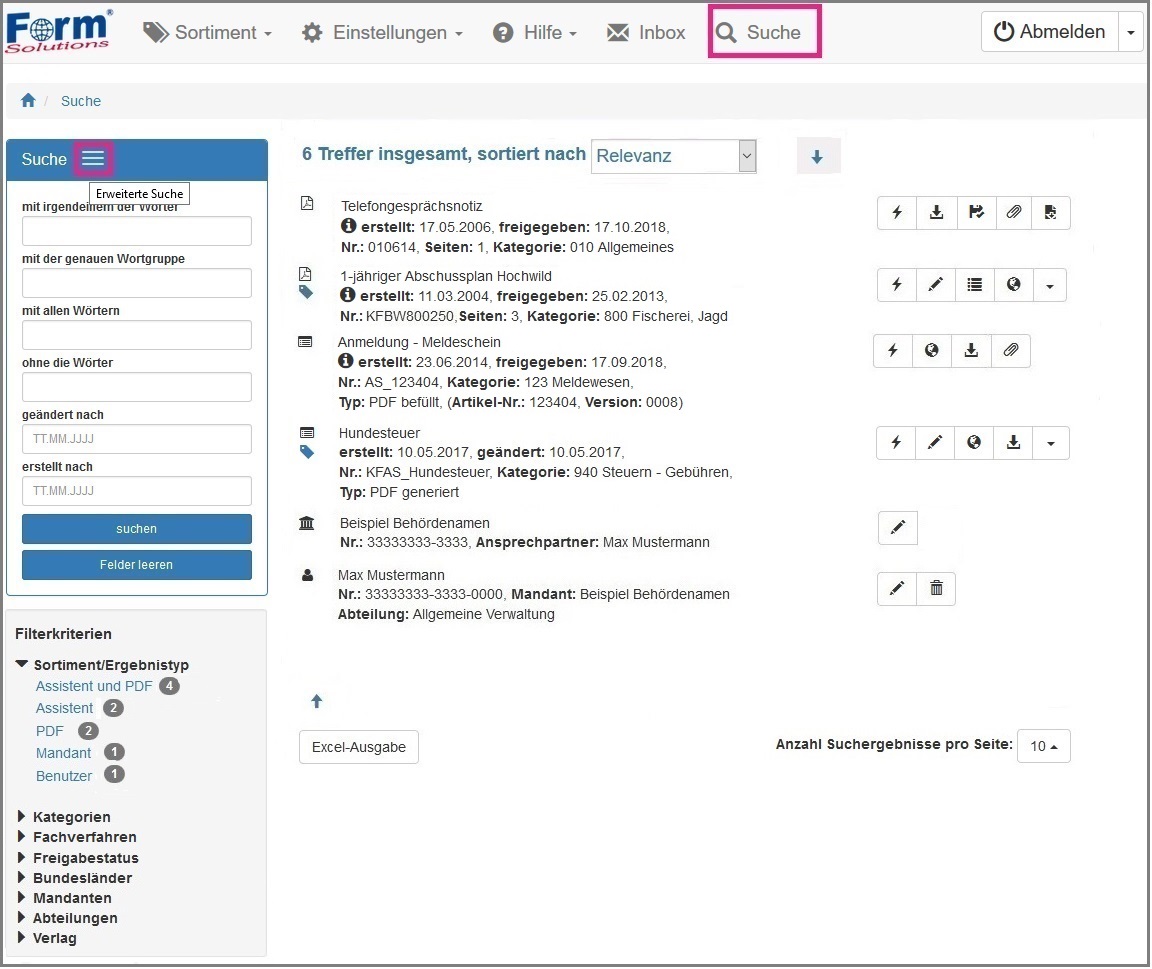Click the download icon for Telefongesprächsnotiz
The width and height of the screenshot is (1152, 969).
[x=936, y=213]
